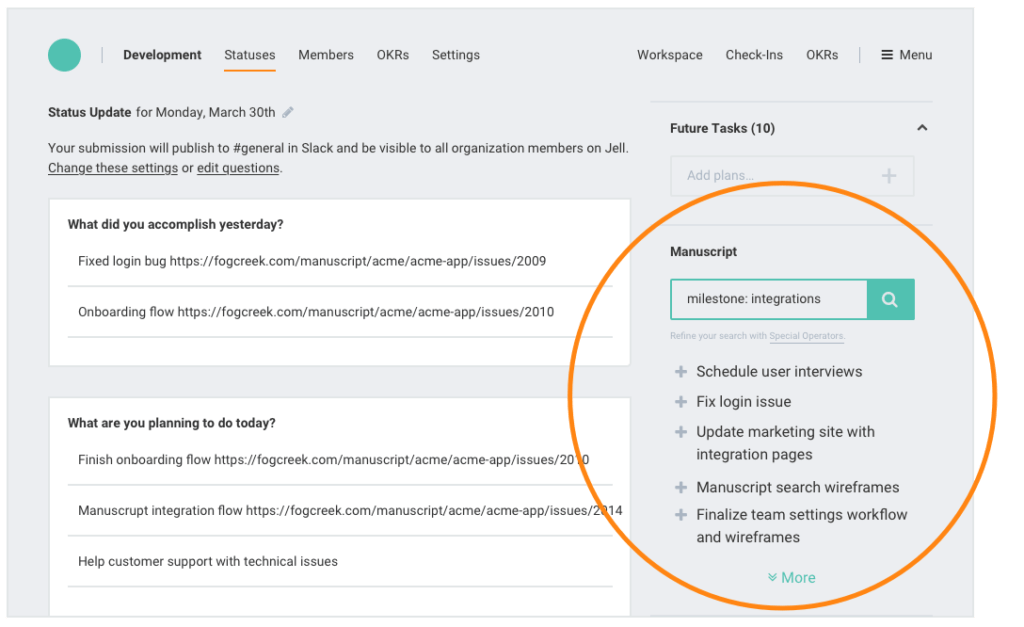
Task: Click plus icon beside 'Update marketing site'
Action: point(680,432)
